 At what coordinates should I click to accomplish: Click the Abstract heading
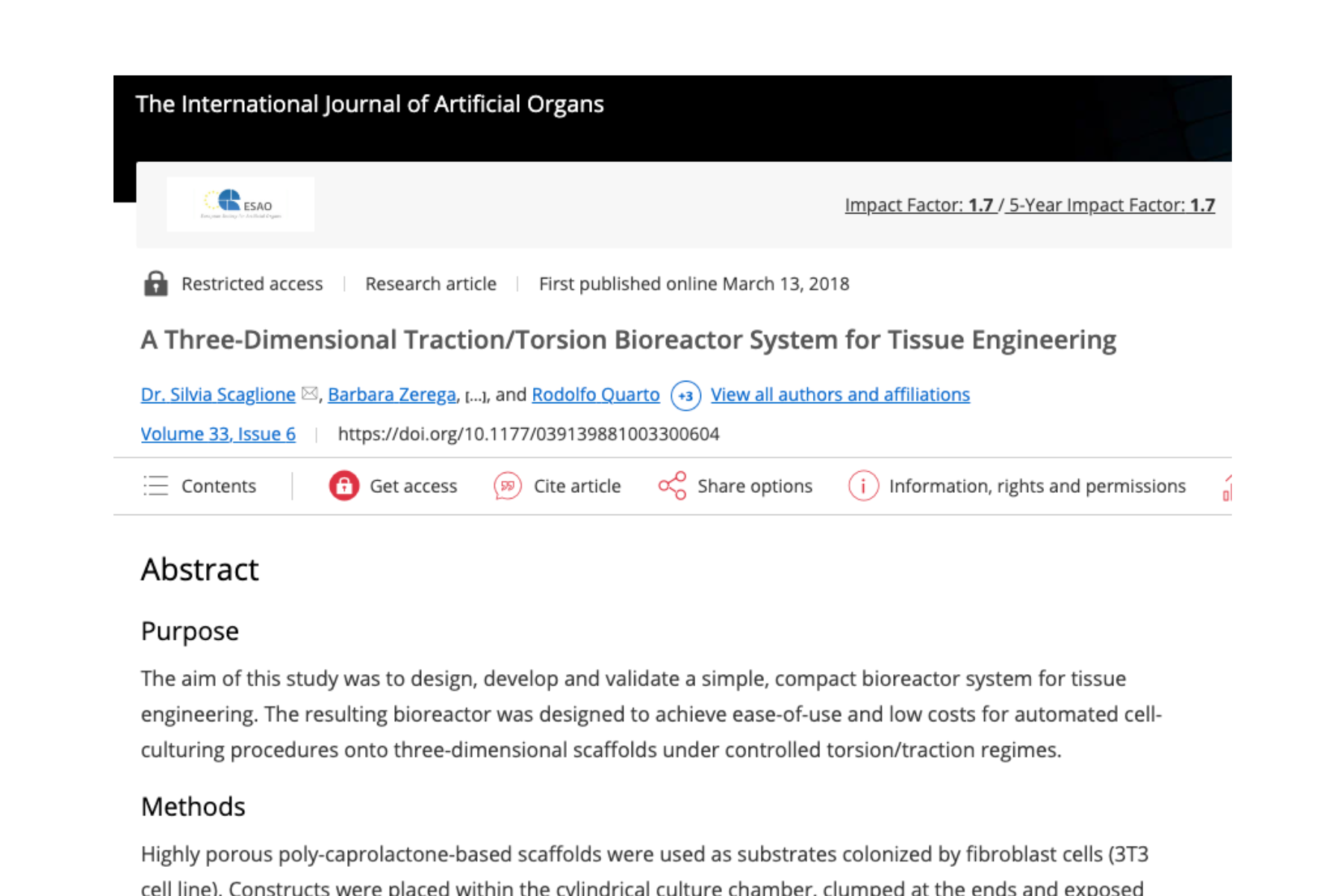[x=200, y=570]
